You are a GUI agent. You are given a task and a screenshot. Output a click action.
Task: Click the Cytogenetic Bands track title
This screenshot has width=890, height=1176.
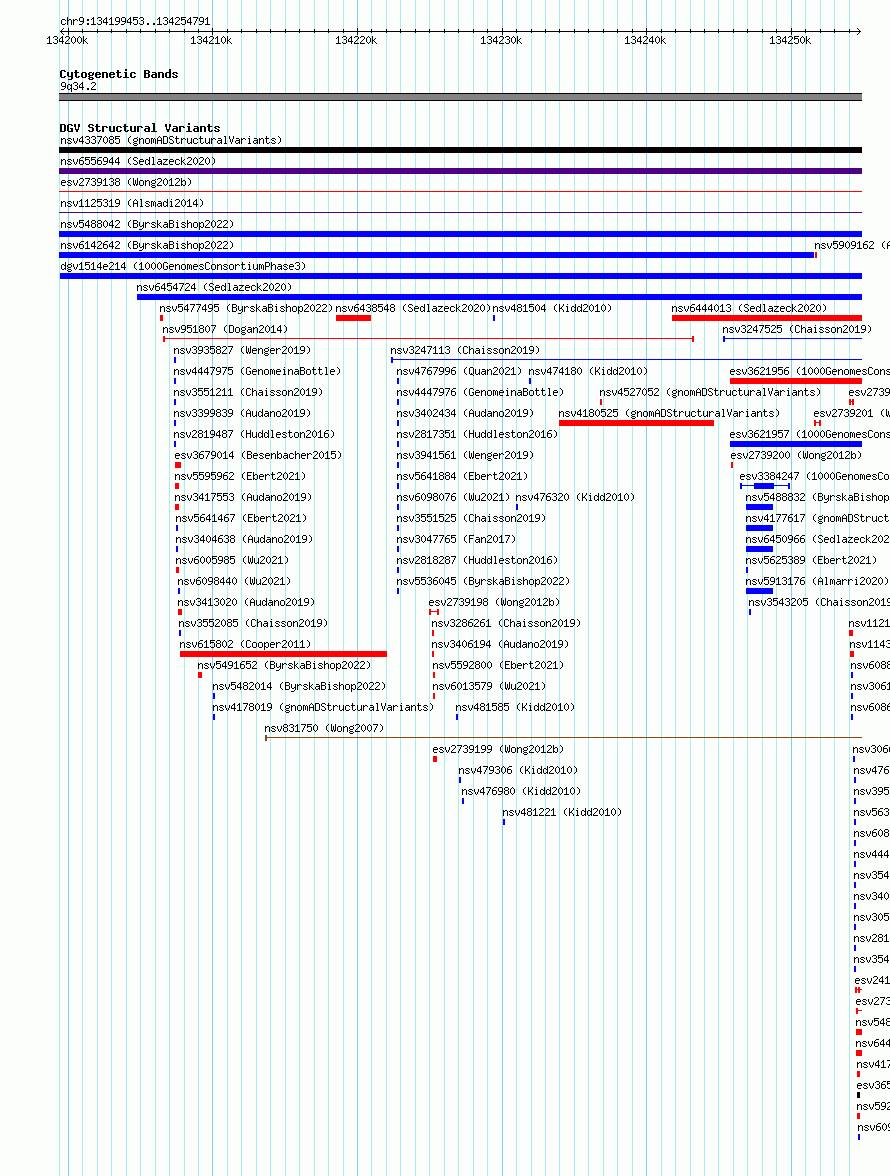118,74
